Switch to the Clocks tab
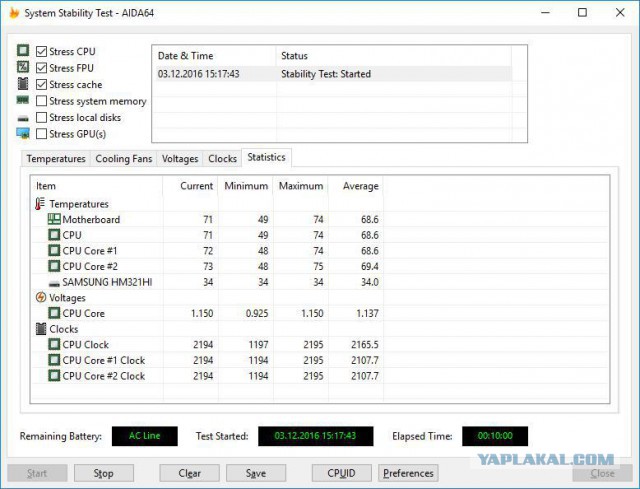The width and height of the screenshot is (640, 489). [x=222, y=159]
